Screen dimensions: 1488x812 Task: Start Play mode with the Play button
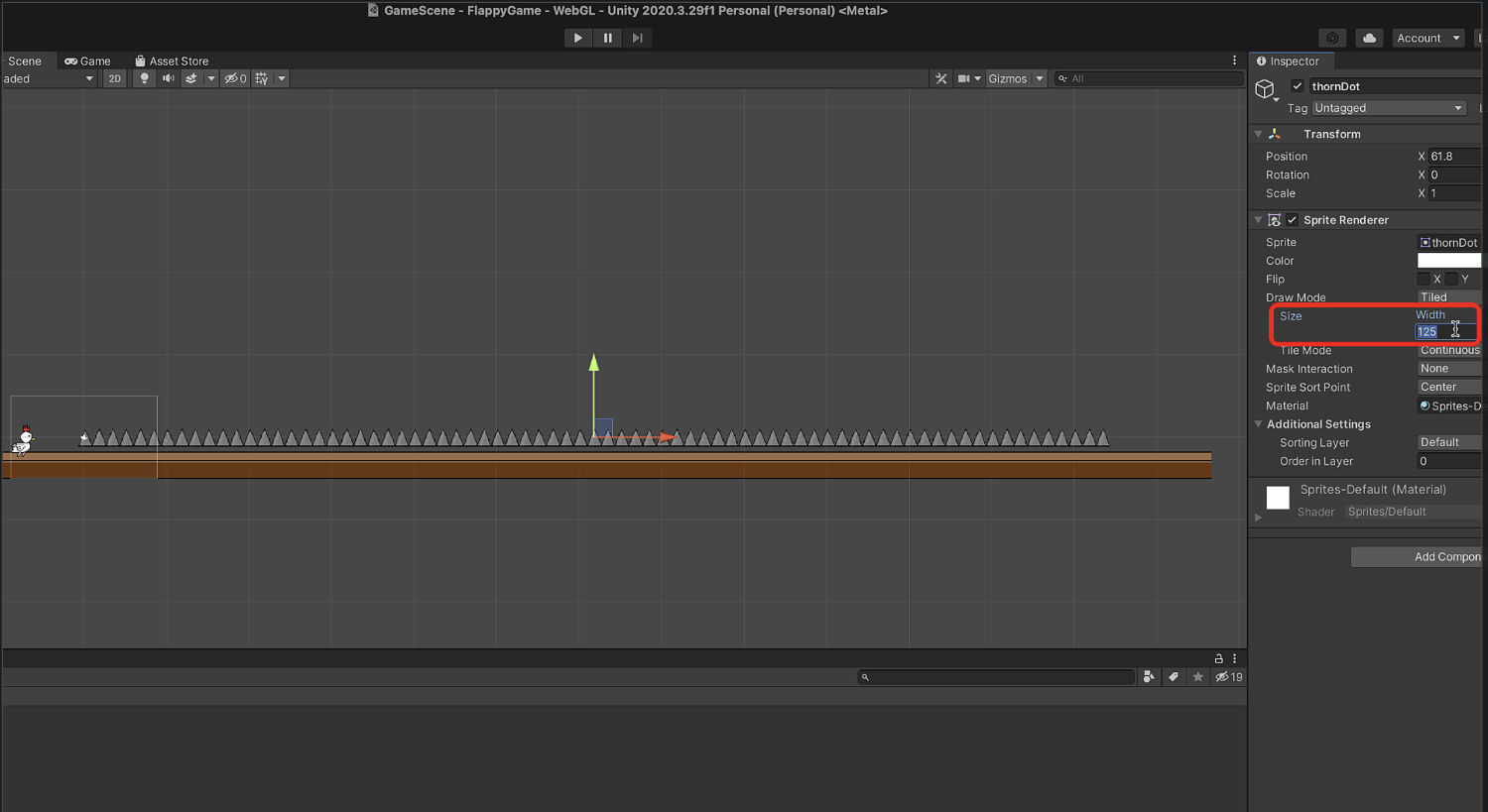pos(577,38)
